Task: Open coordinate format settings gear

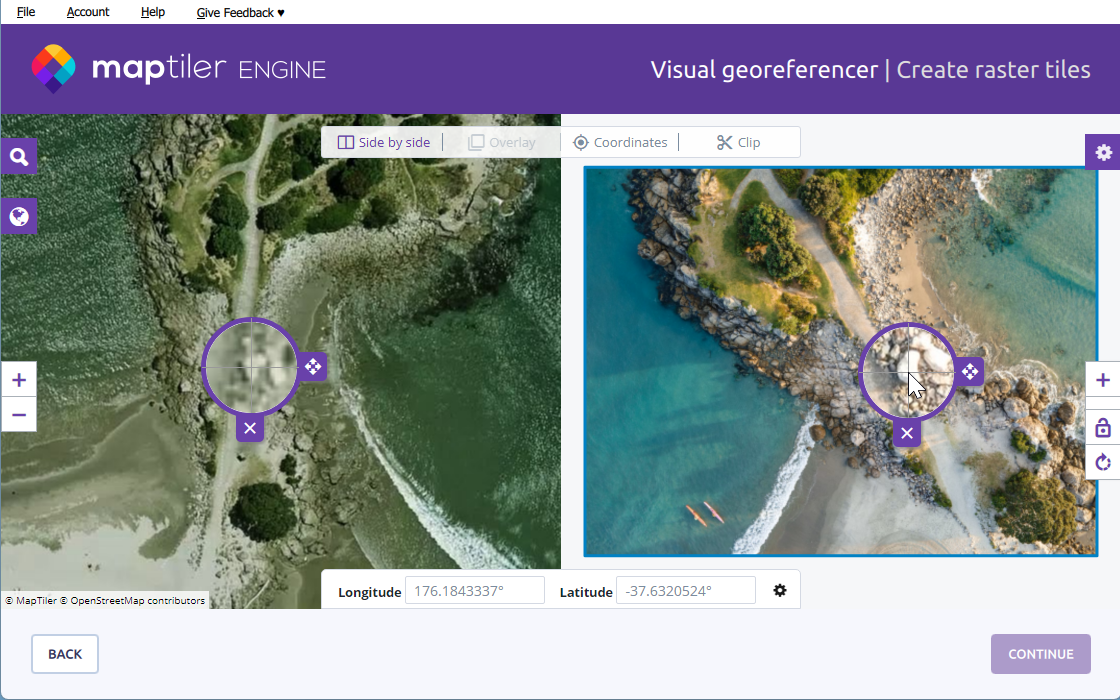Action: coord(780,590)
